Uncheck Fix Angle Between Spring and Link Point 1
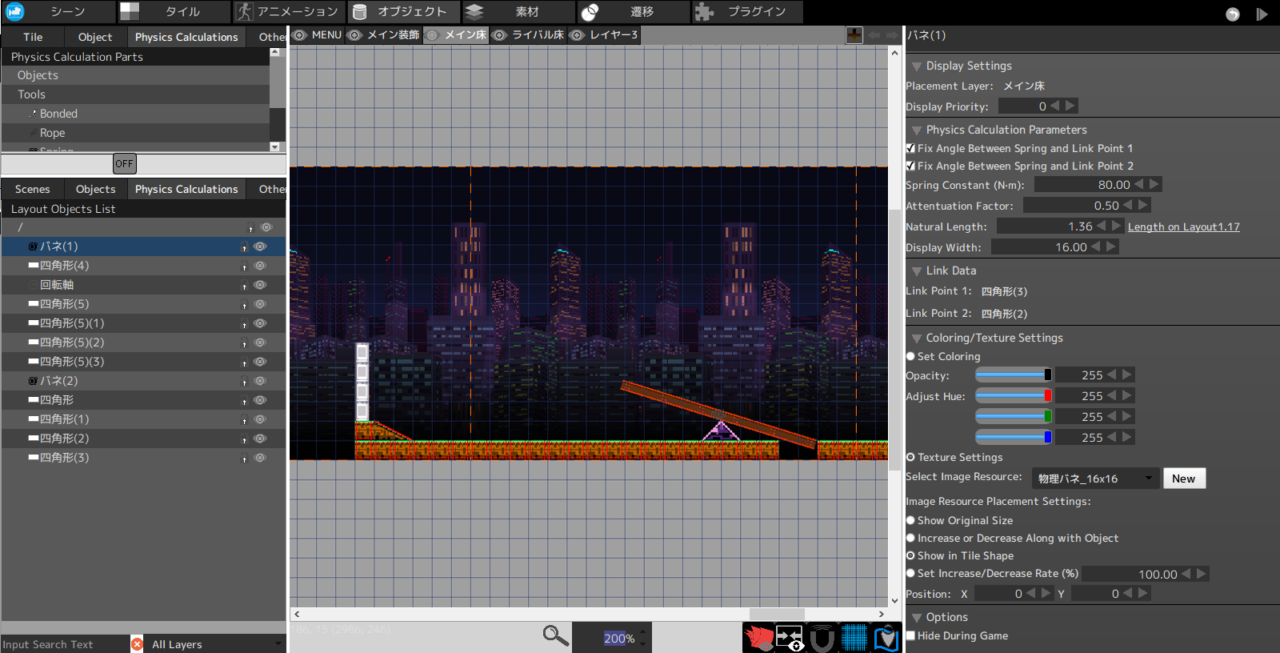 [910, 146]
